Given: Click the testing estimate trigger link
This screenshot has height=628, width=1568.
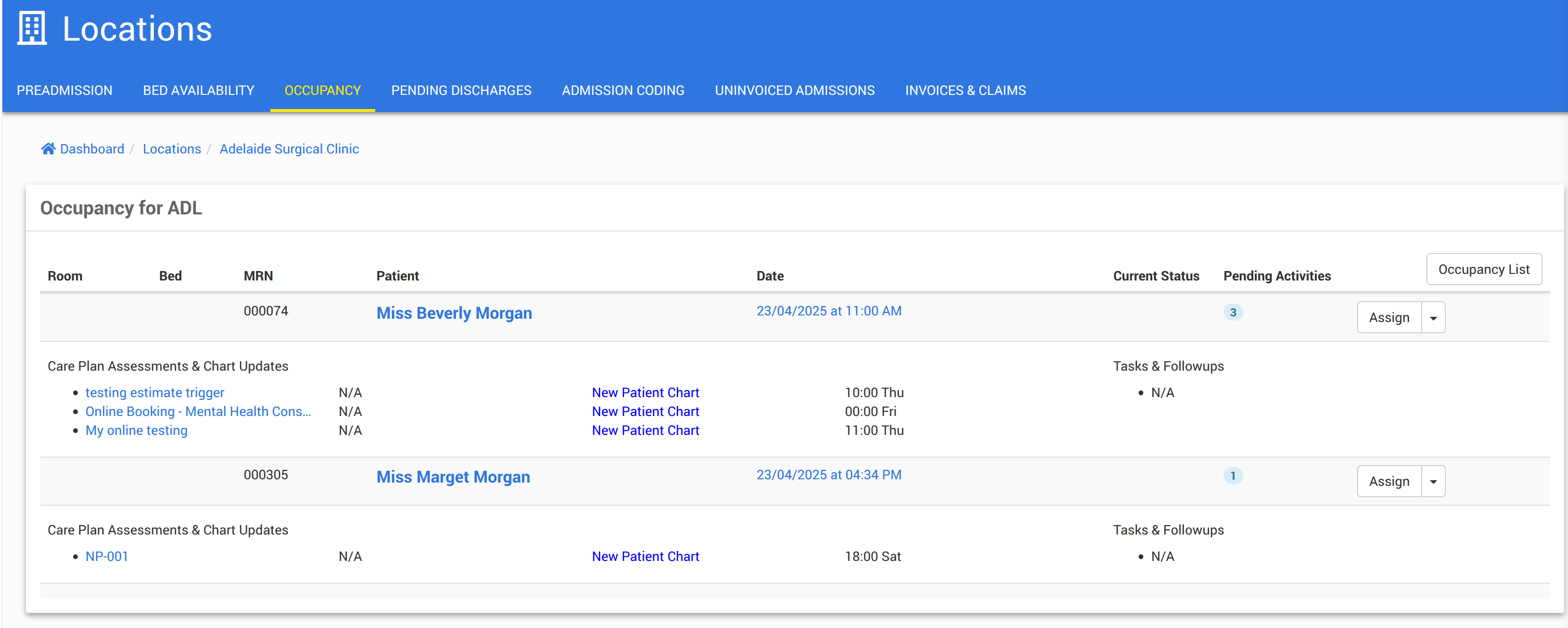Looking at the screenshot, I should (155, 392).
